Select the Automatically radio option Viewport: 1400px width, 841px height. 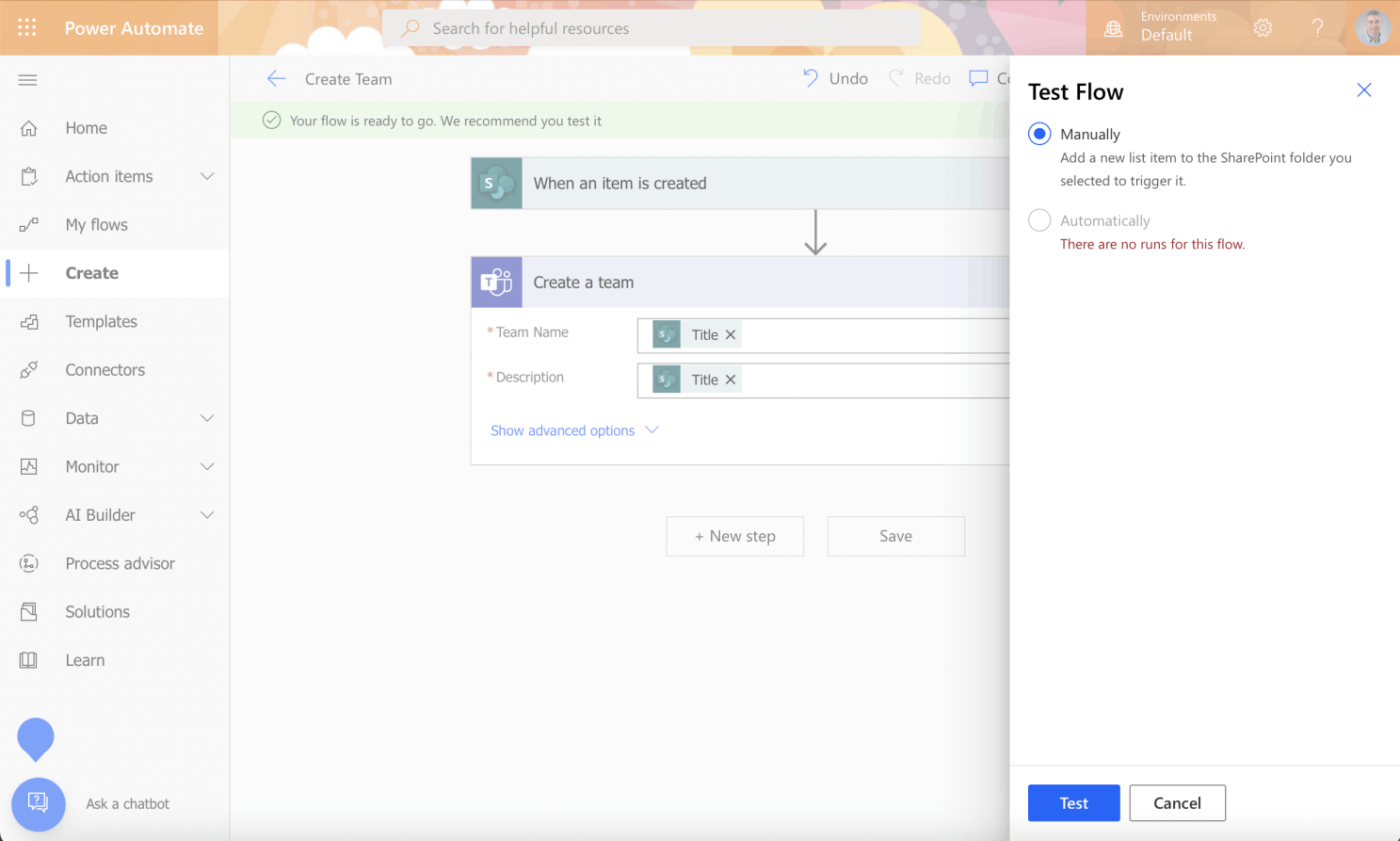click(1039, 220)
